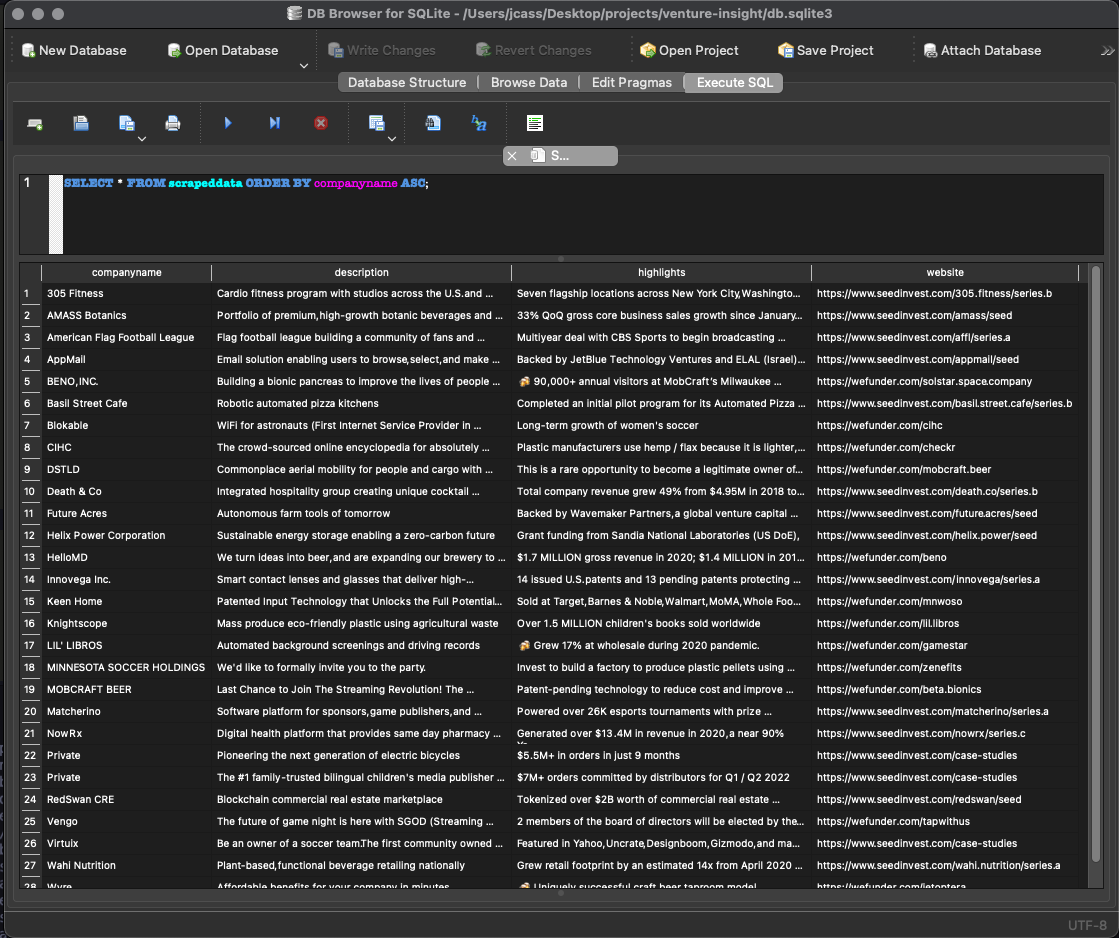This screenshot has width=1119, height=938.
Task: Click 'Autonomous farm tools of tomorrow' cell
Action: (362, 513)
